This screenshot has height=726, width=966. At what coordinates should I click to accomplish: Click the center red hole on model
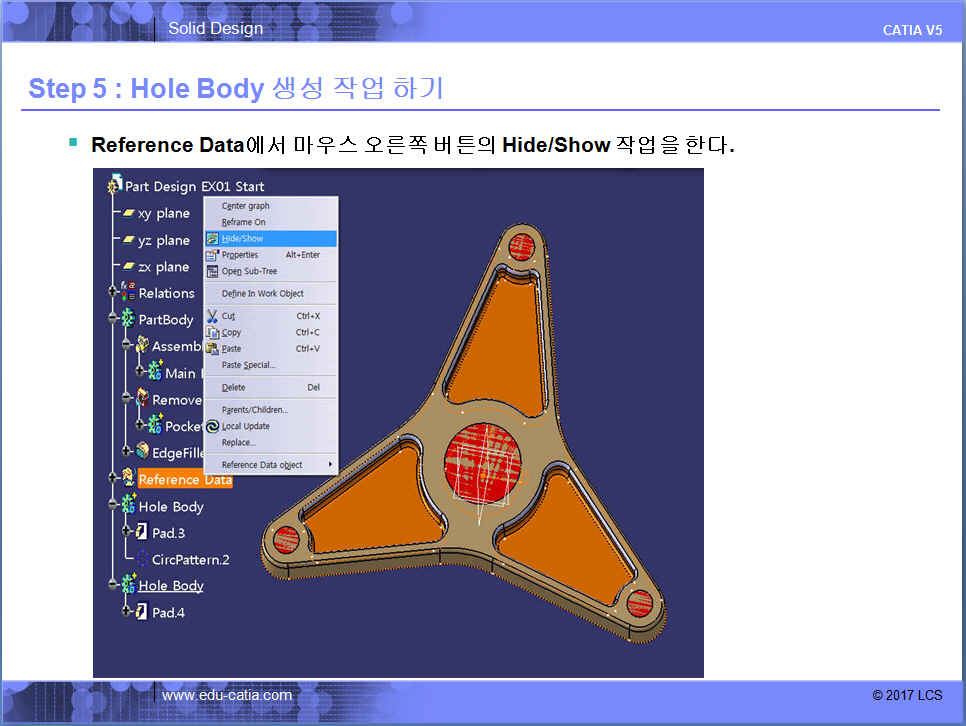pyautogui.click(x=484, y=463)
